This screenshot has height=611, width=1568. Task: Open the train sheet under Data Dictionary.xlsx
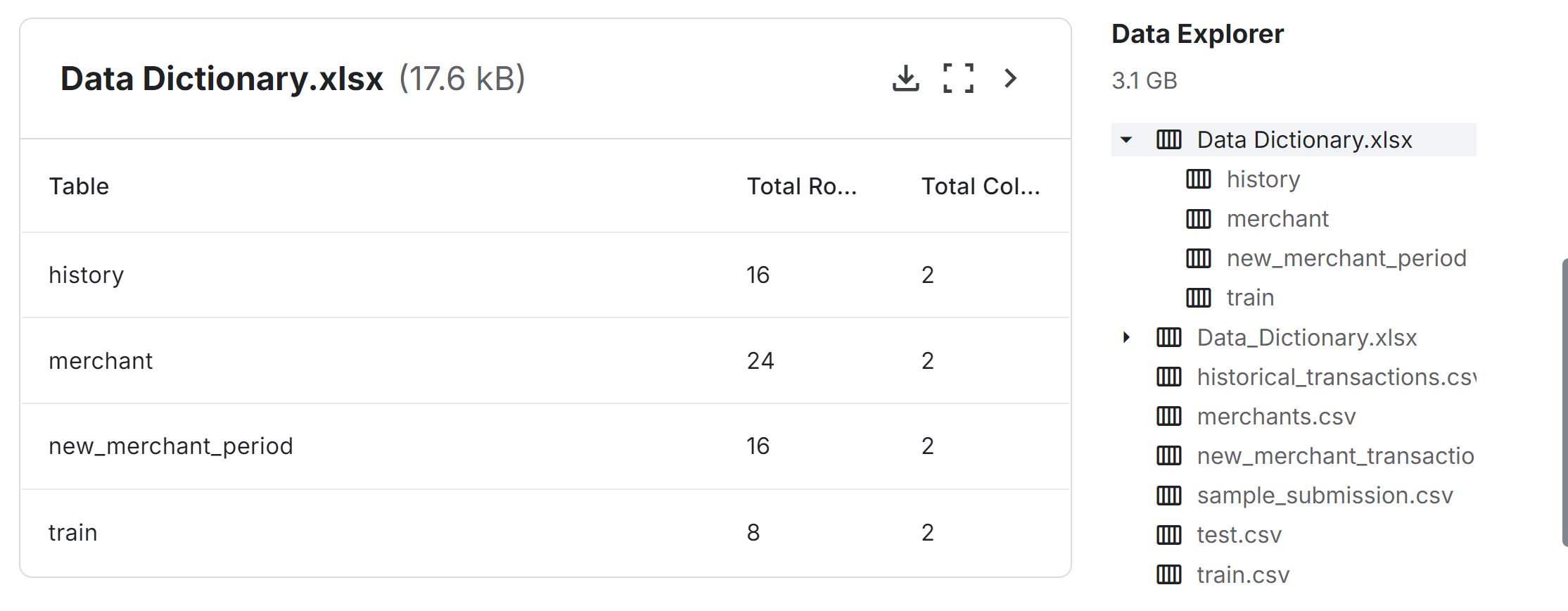1250,298
